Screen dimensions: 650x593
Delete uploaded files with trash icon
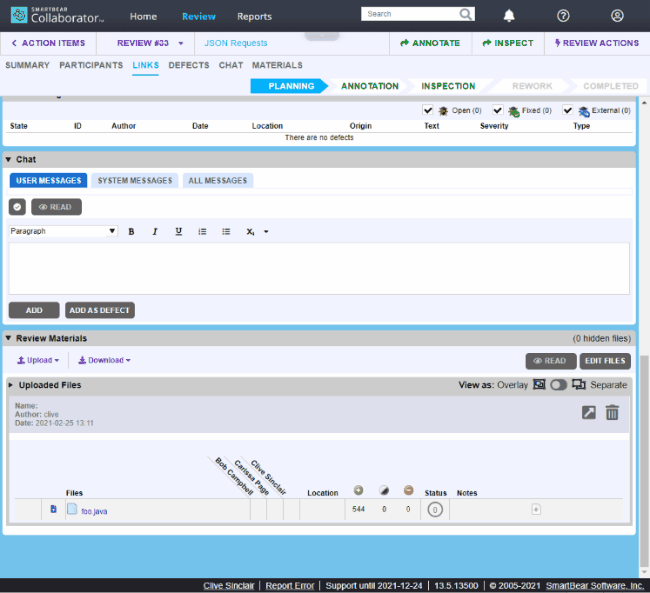click(612, 412)
